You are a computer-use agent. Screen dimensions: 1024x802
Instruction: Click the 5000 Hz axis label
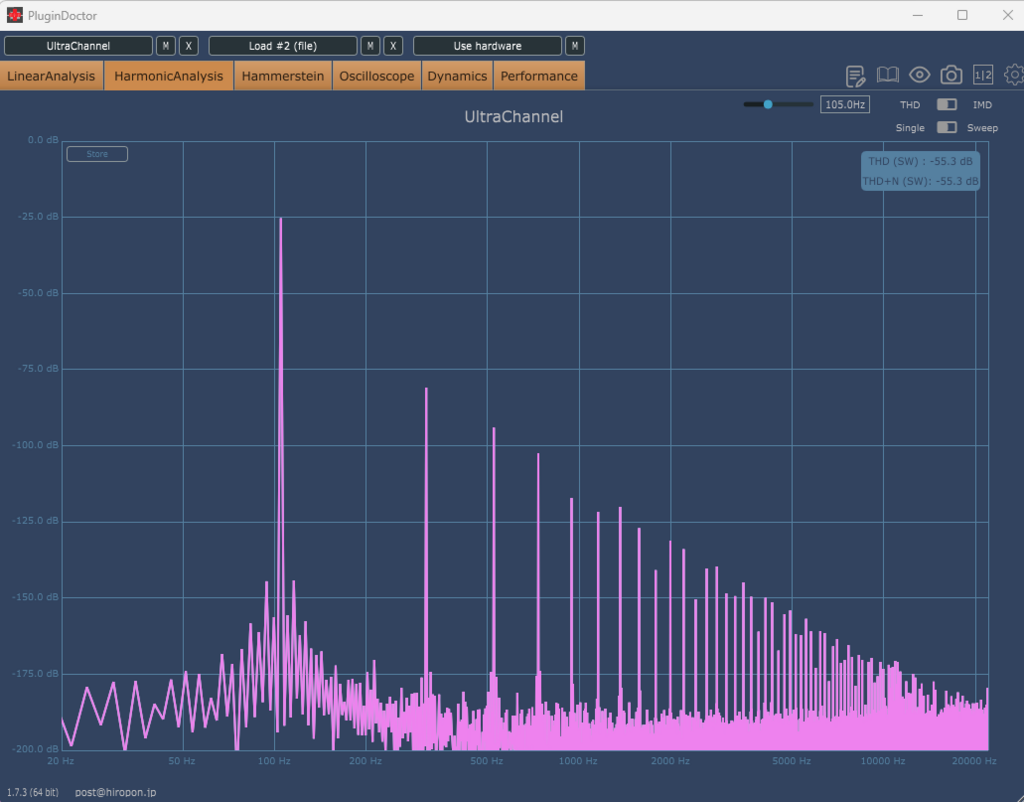click(x=791, y=761)
